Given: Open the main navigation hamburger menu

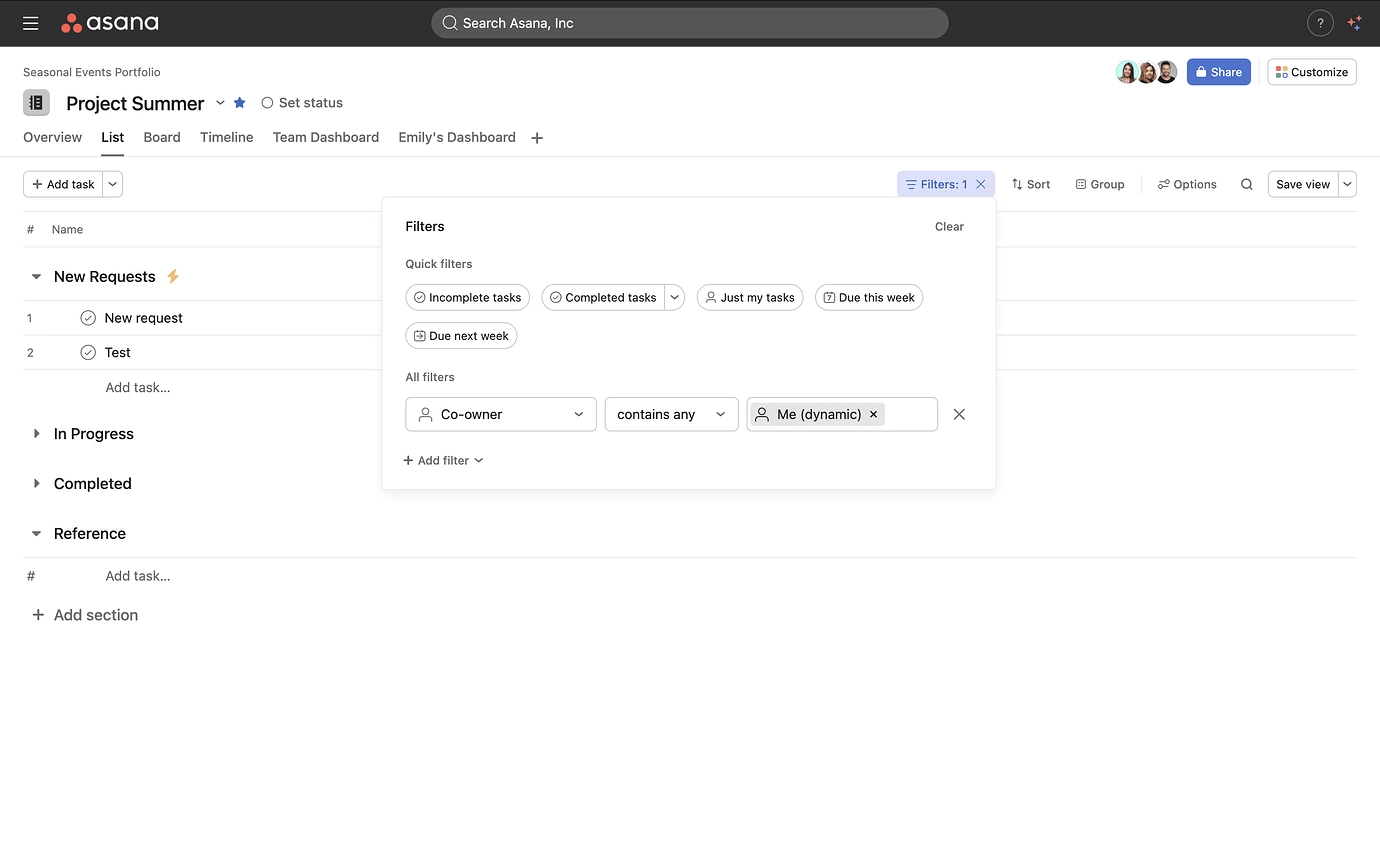Looking at the screenshot, I should 30,22.
